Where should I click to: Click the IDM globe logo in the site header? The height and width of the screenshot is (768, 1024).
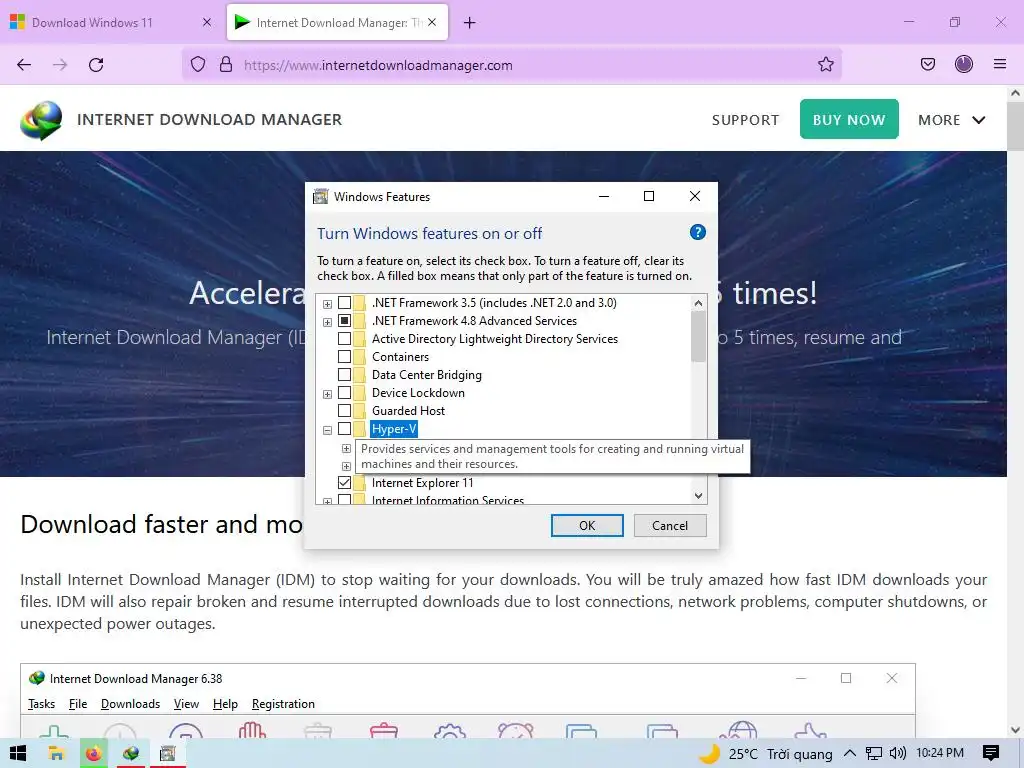click(x=41, y=120)
